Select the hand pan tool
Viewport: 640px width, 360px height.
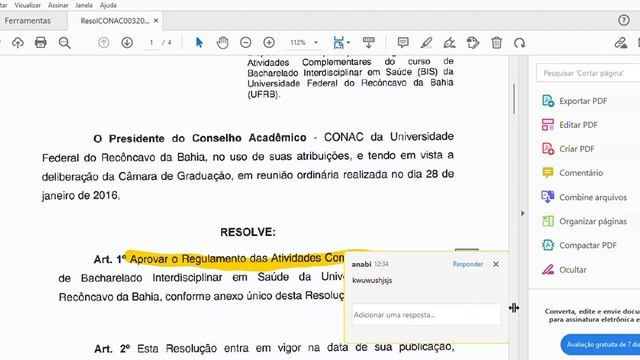point(222,42)
